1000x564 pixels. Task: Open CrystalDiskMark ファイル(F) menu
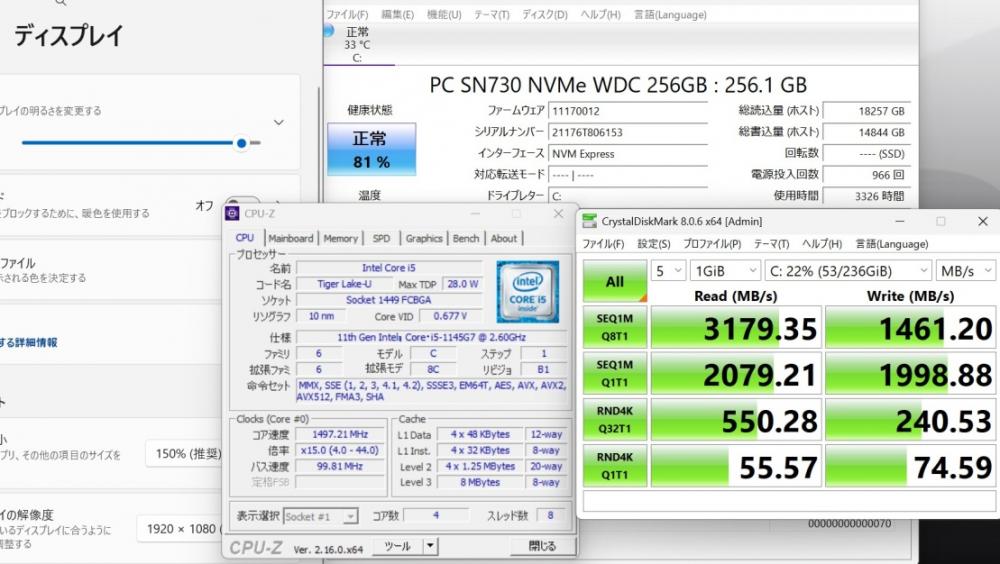pyautogui.click(x=603, y=244)
